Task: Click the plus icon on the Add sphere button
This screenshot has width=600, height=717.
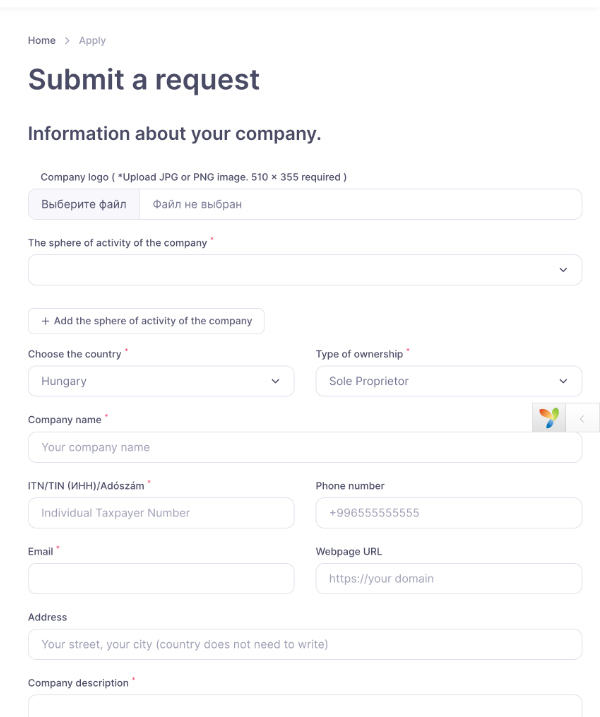Action: pyautogui.click(x=45, y=321)
